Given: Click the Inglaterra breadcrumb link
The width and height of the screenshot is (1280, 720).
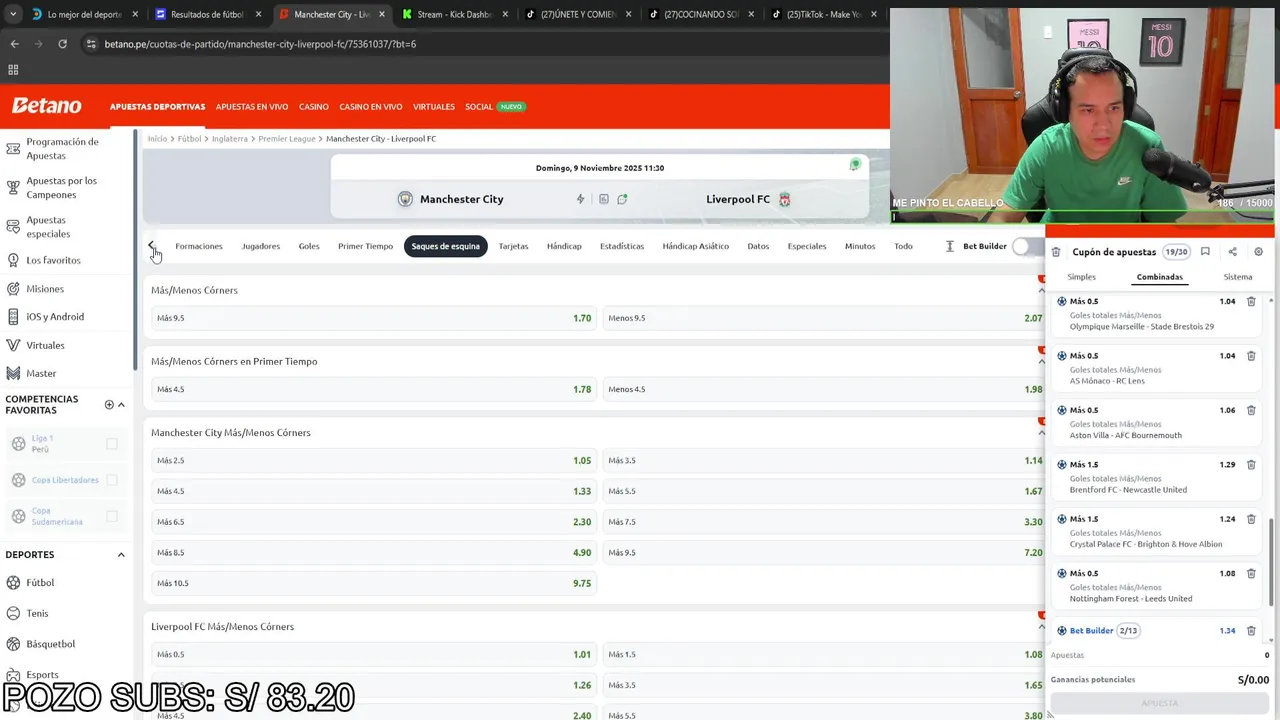Looking at the screenshot, I should pos(229,139).
